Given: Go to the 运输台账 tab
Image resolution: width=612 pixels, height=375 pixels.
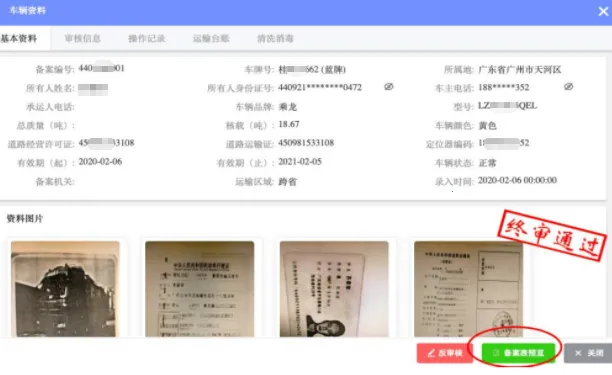Looking at the screenshot, I should 211,38.
